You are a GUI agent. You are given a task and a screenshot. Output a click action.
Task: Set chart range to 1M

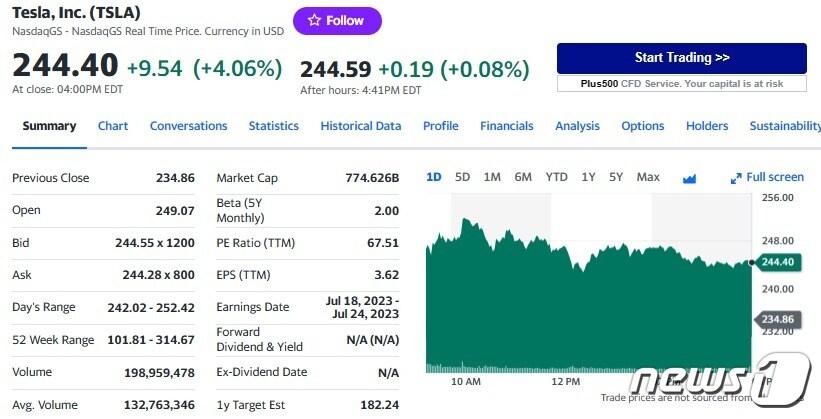pyautogui.click(x=492, y=177)
